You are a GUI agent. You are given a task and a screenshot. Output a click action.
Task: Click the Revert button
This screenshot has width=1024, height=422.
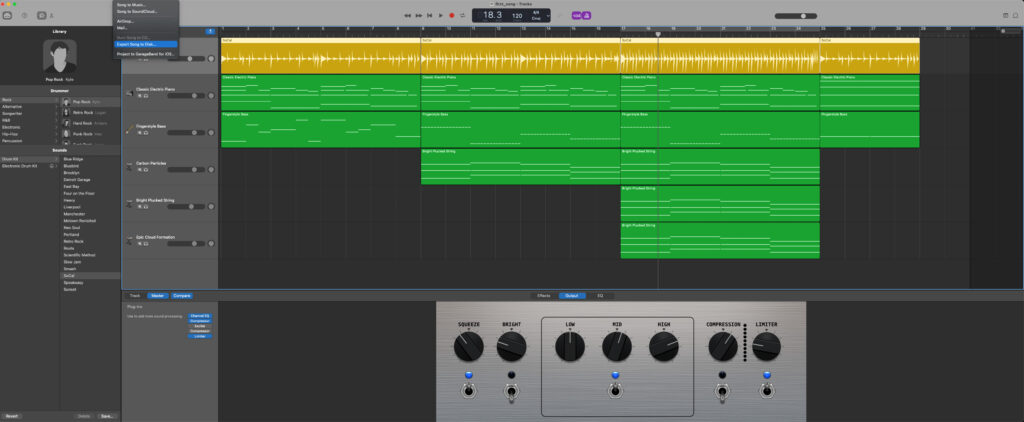tap(12, 415)
